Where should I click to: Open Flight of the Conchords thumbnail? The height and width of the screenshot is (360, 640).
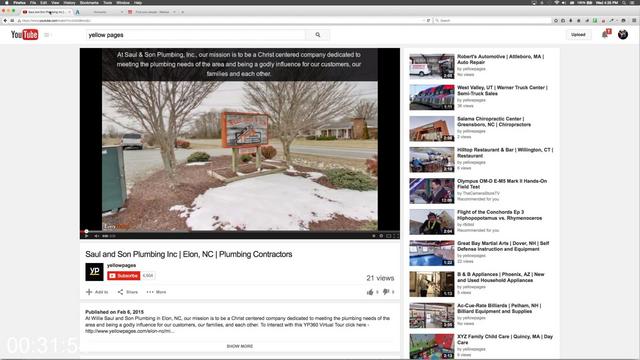(x=431, y=222)
